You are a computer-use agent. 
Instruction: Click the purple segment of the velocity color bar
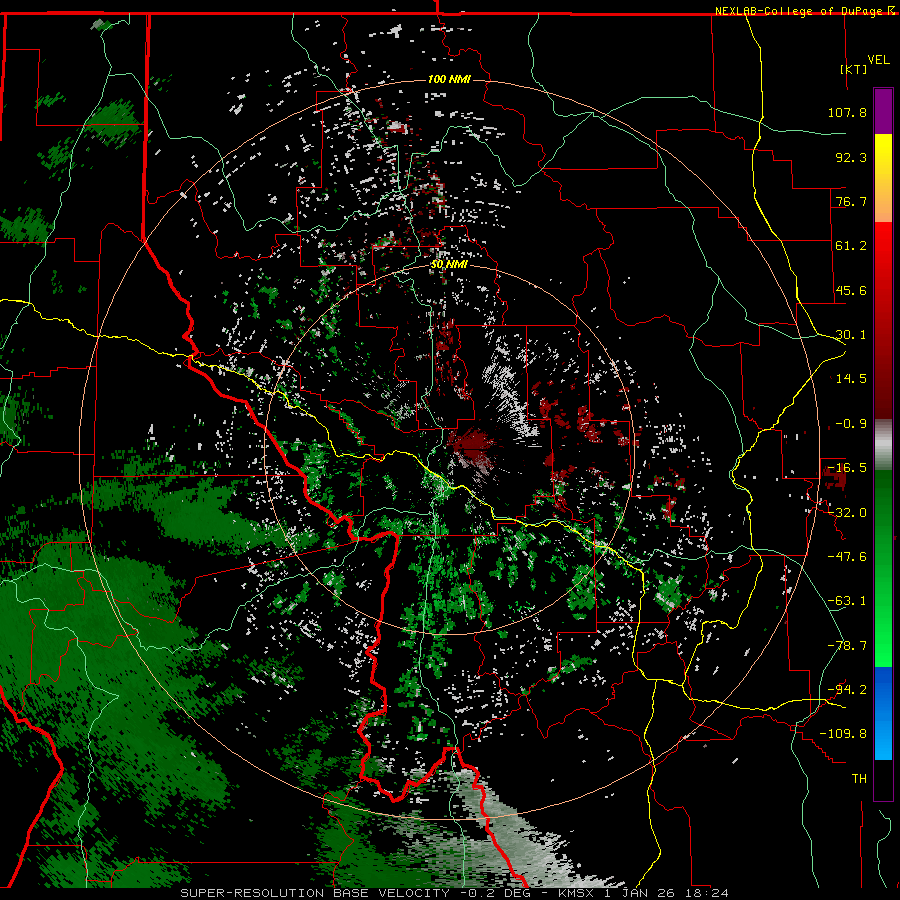pyautogui.click(x=883, y=111)
